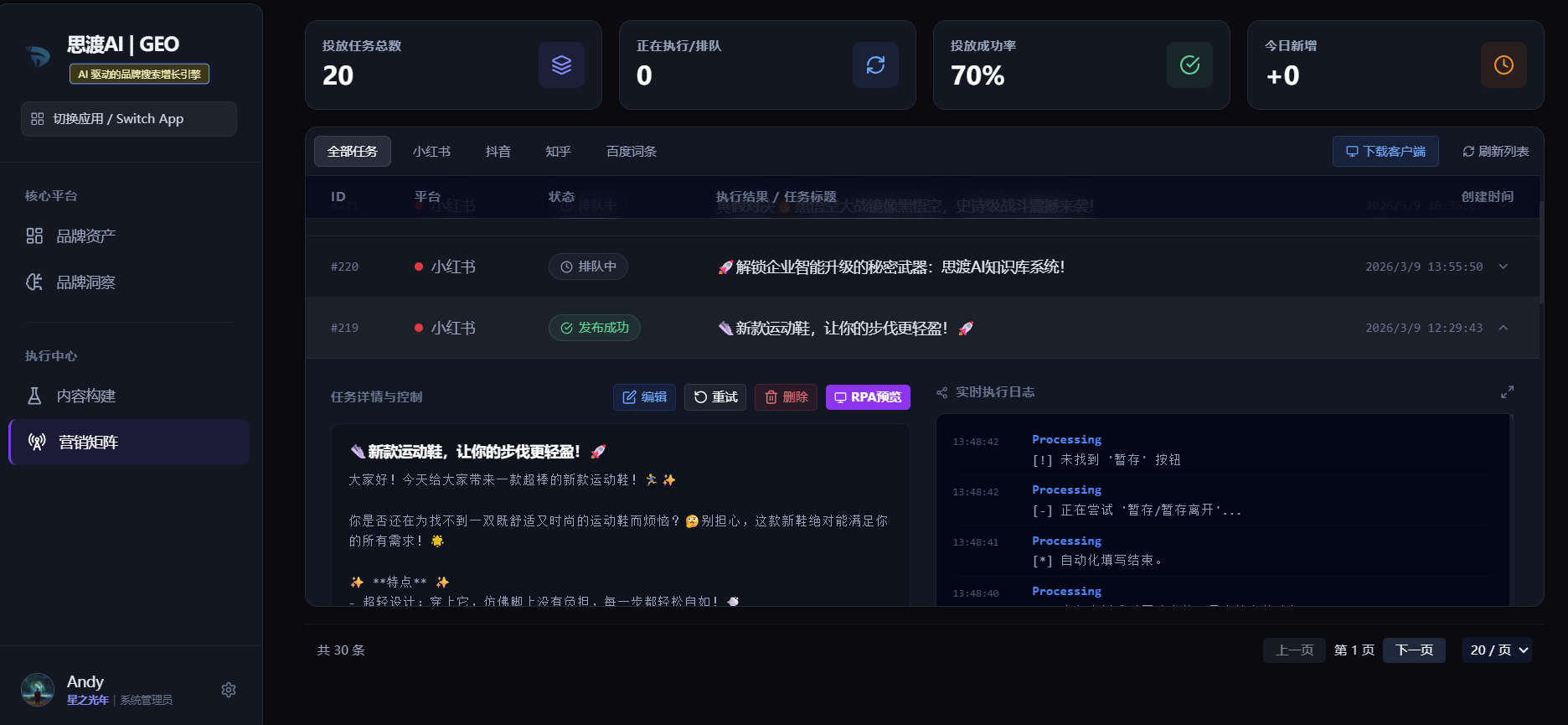This screenshot has height=725, width=1568.
Task: Expand task row #220 with chevron
Action: [1504, 267]
